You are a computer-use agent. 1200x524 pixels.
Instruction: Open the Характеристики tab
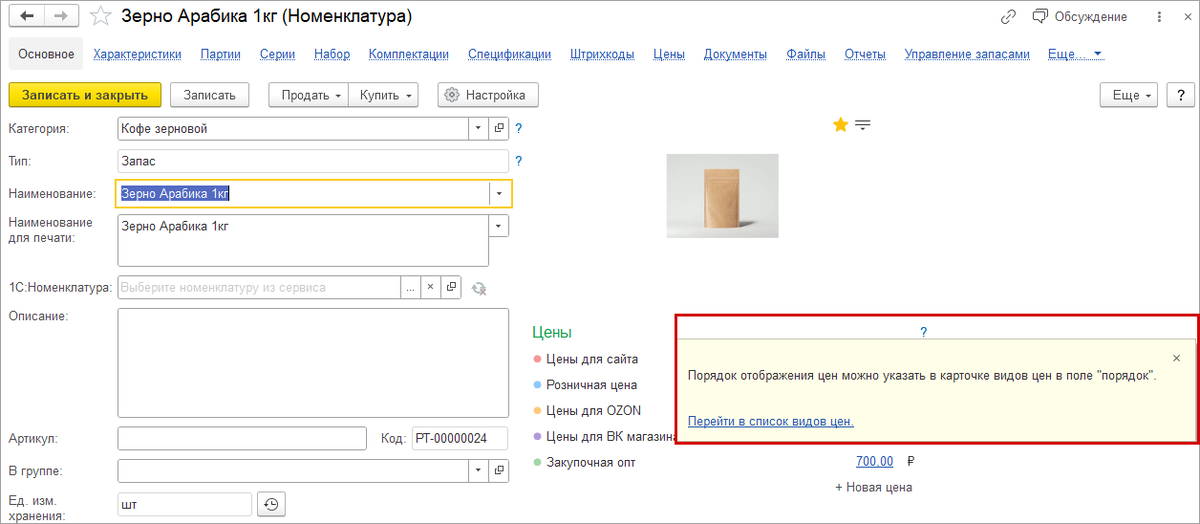point(138,54)
